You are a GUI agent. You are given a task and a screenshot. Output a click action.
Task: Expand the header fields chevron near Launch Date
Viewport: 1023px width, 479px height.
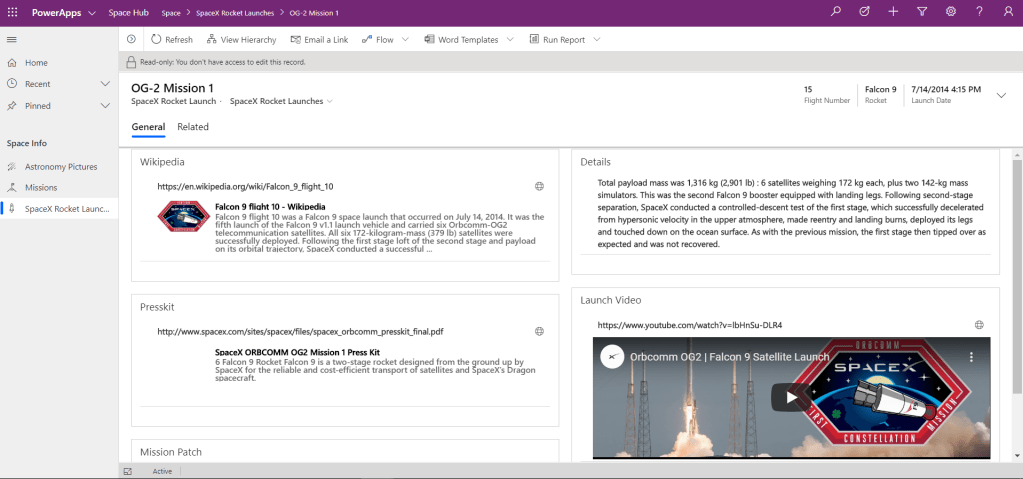(x=1002, y=95)
